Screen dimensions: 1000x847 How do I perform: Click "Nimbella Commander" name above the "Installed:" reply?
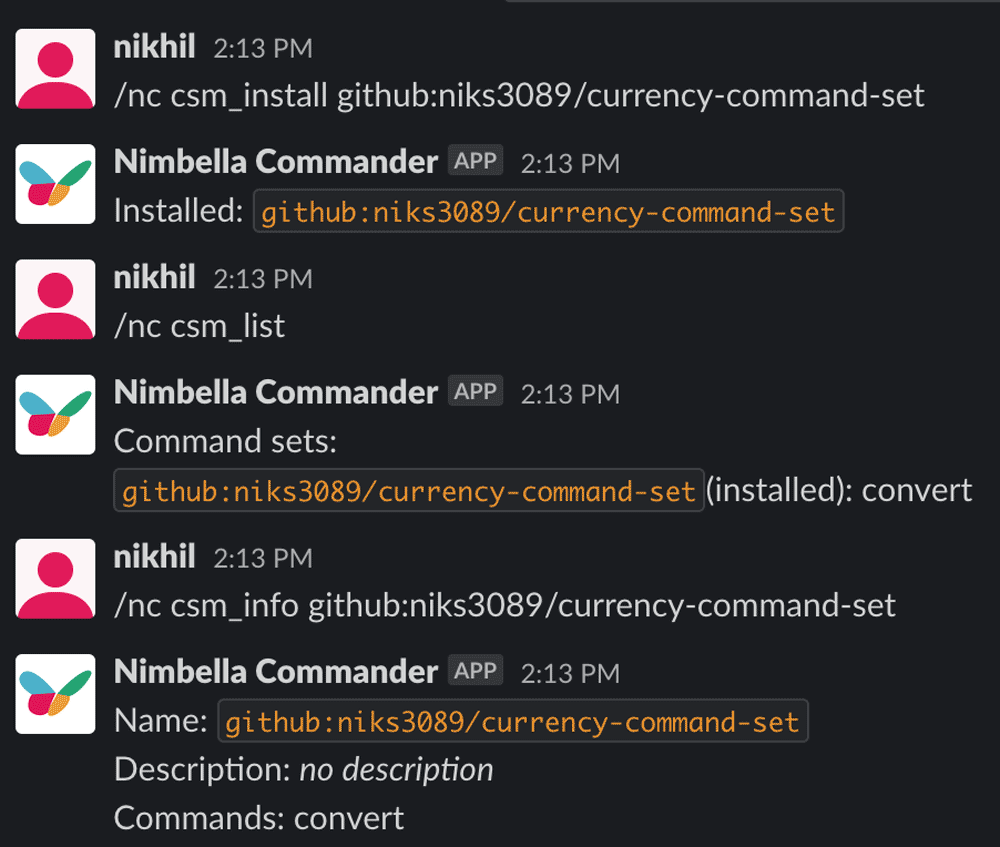click(276, 162)
